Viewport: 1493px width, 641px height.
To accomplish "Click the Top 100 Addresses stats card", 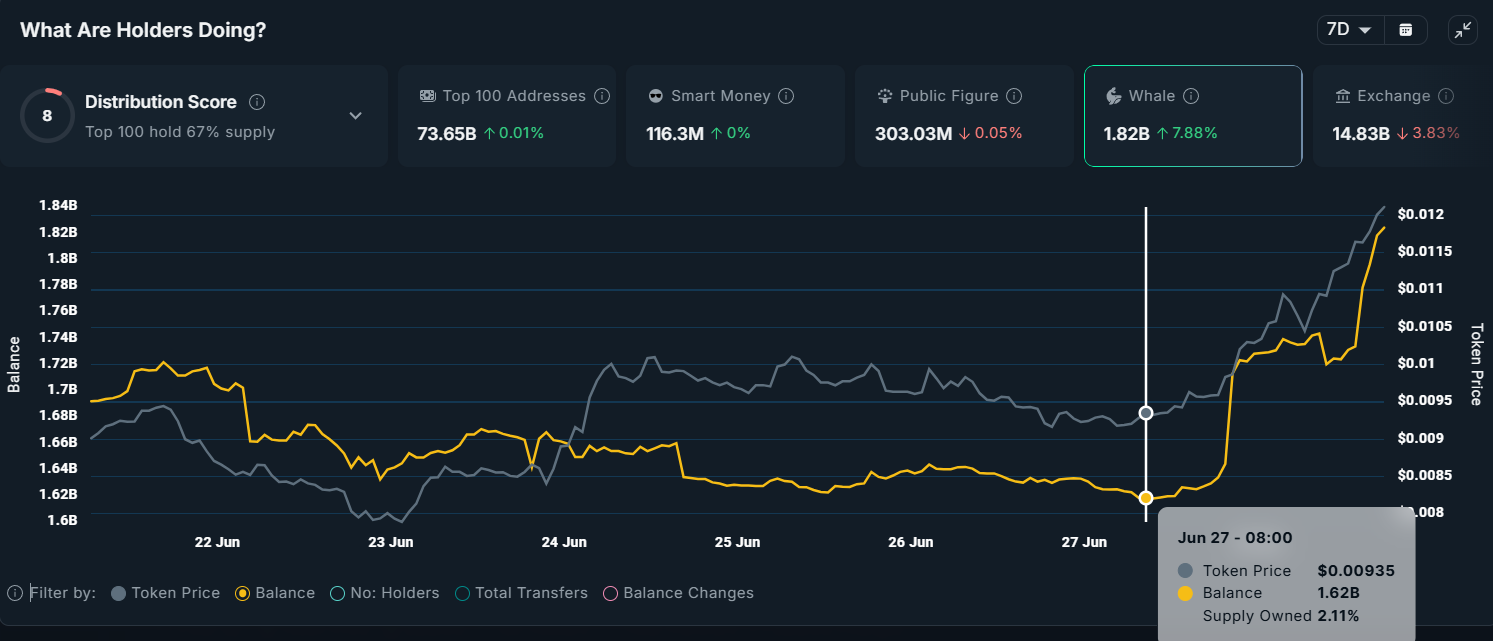I will pyautogui.click(x=507, y=115).
